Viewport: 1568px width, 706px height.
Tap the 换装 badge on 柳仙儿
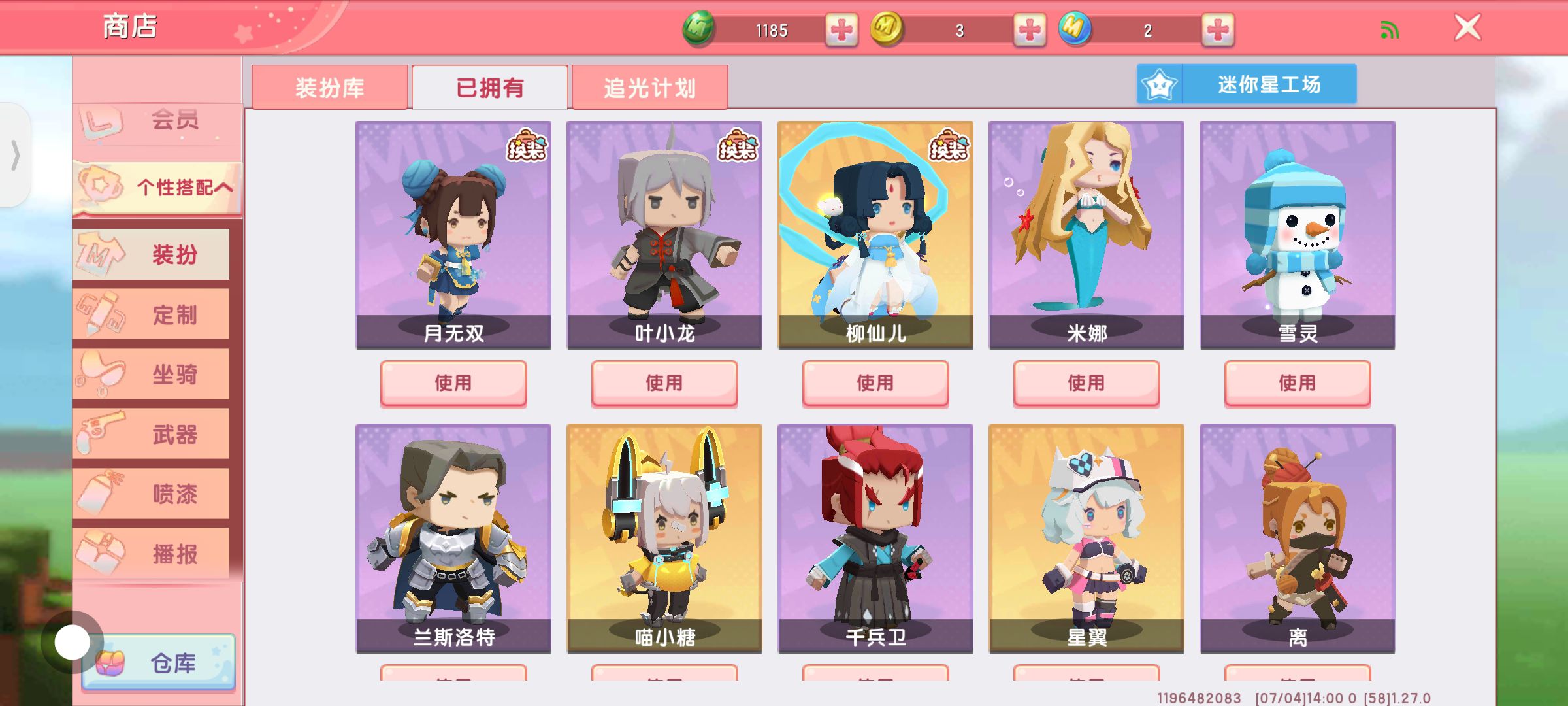coord(949,145)
